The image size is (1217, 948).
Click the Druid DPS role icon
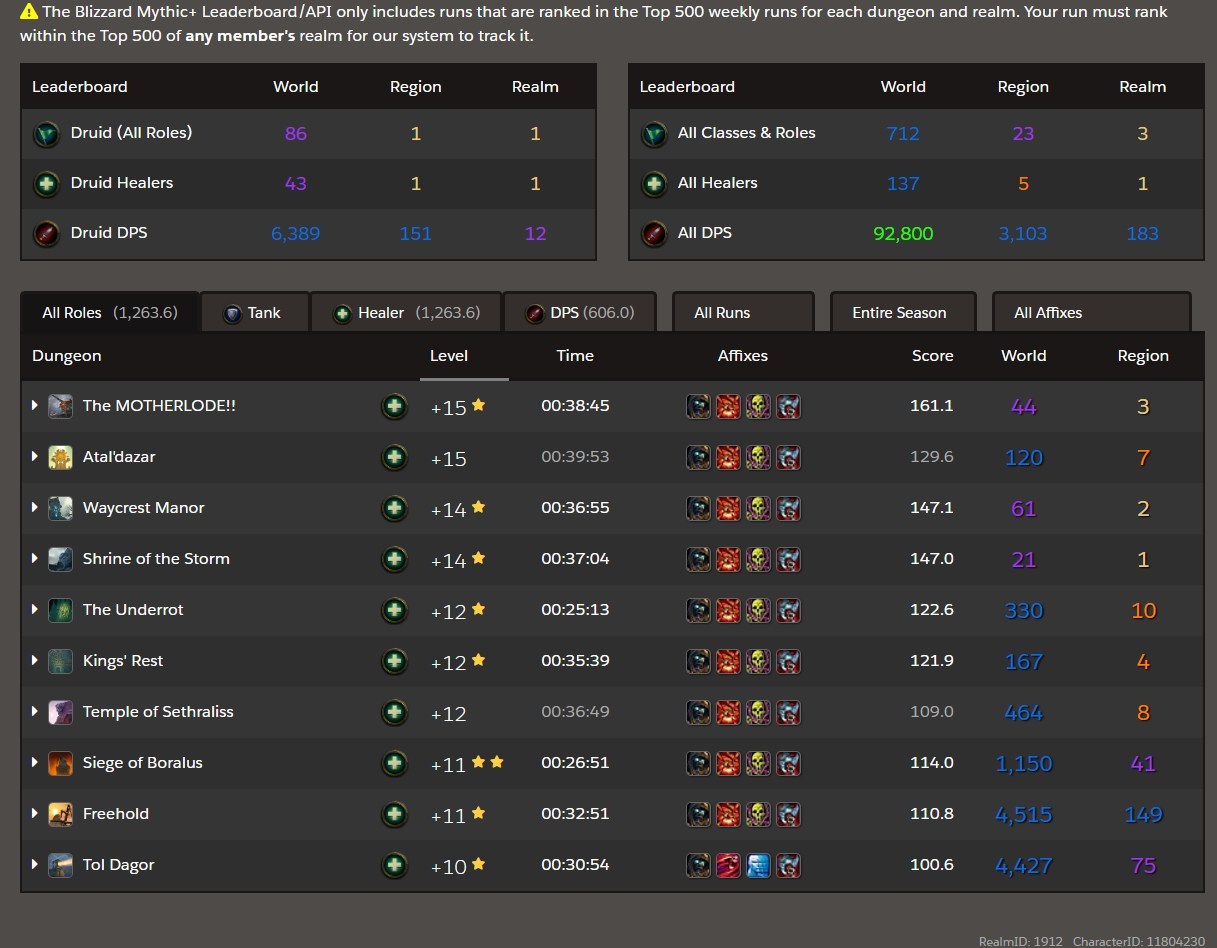tap(46, 234)
